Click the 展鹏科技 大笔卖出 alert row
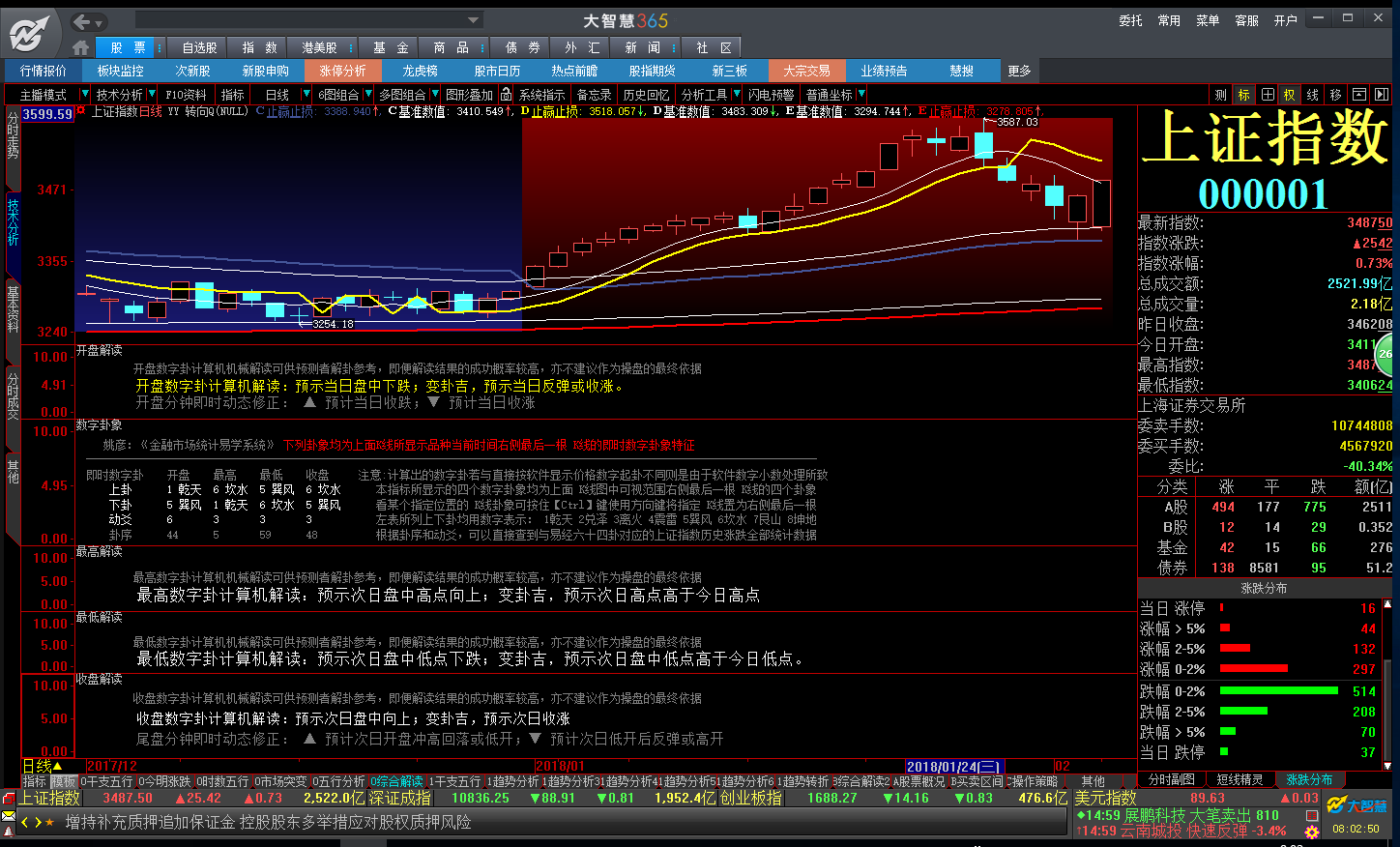The image size is (1400, 847). tap(1178, 815)
